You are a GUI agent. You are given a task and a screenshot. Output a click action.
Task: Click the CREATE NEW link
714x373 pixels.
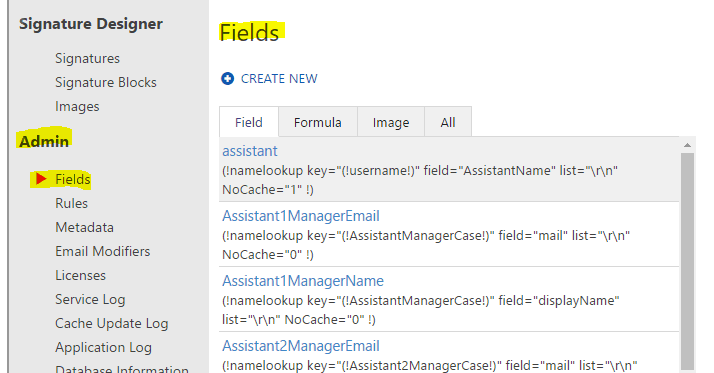279,79
